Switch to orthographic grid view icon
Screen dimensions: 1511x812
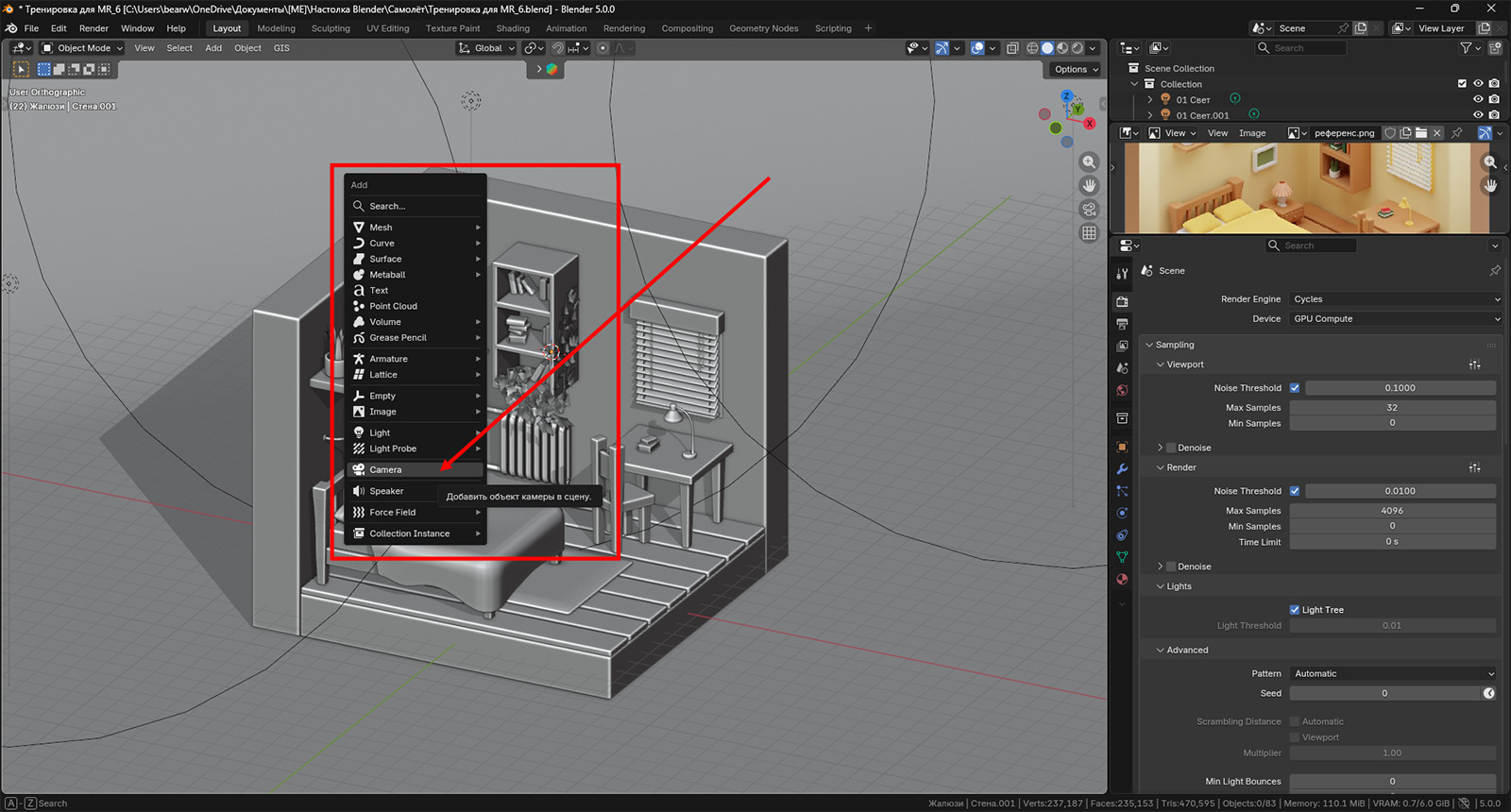coord(1089,232)
